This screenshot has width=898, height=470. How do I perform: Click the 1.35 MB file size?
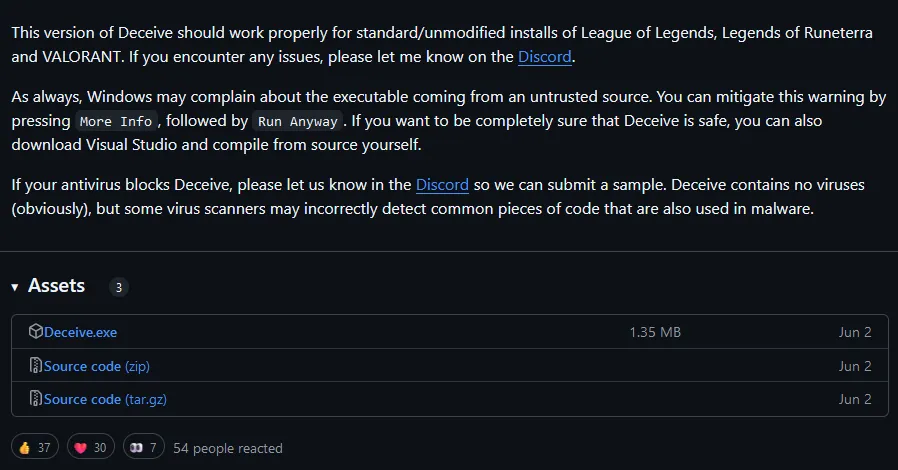[655, 332]
